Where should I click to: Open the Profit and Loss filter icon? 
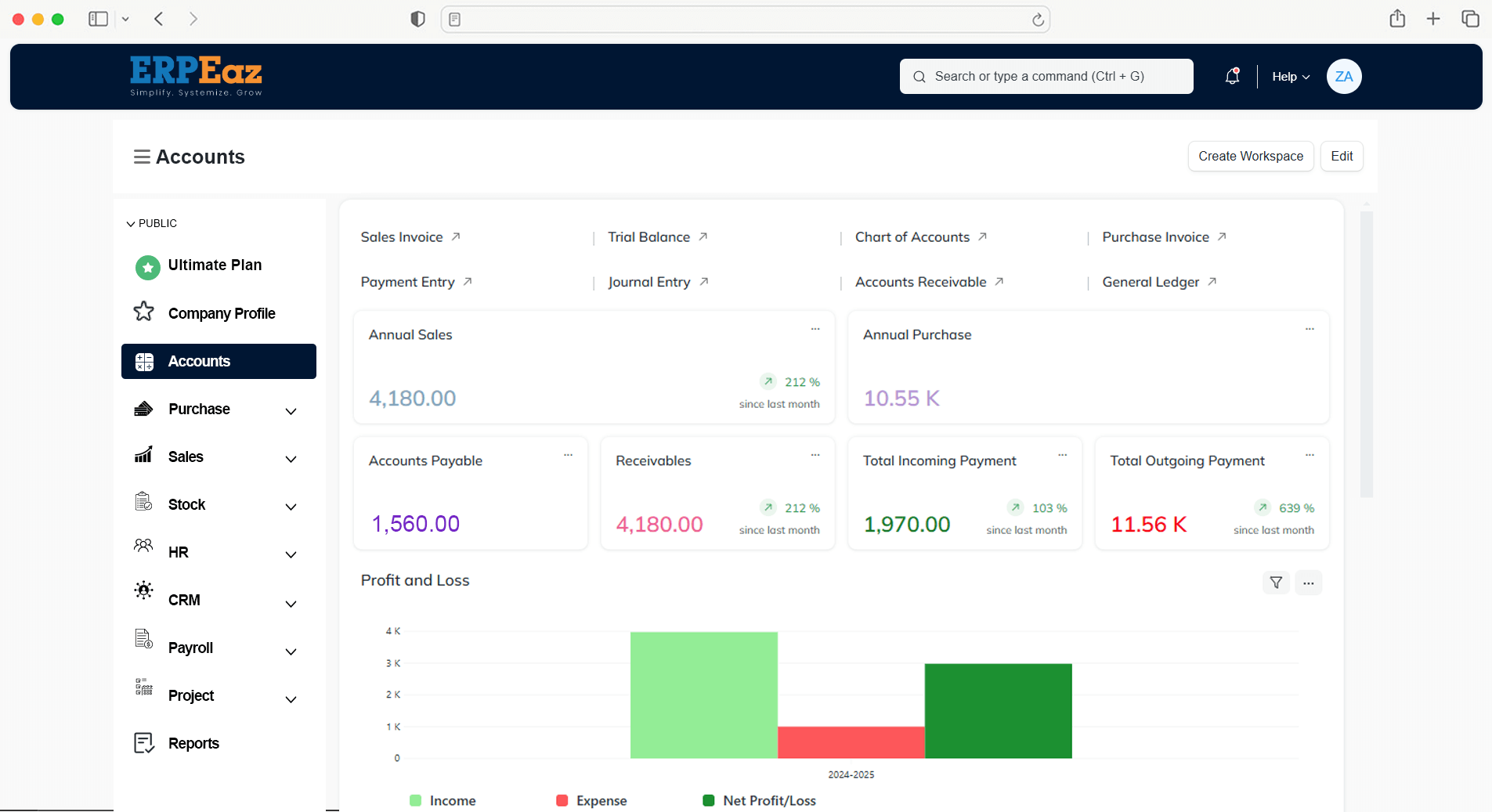[x=1276, y=583]
